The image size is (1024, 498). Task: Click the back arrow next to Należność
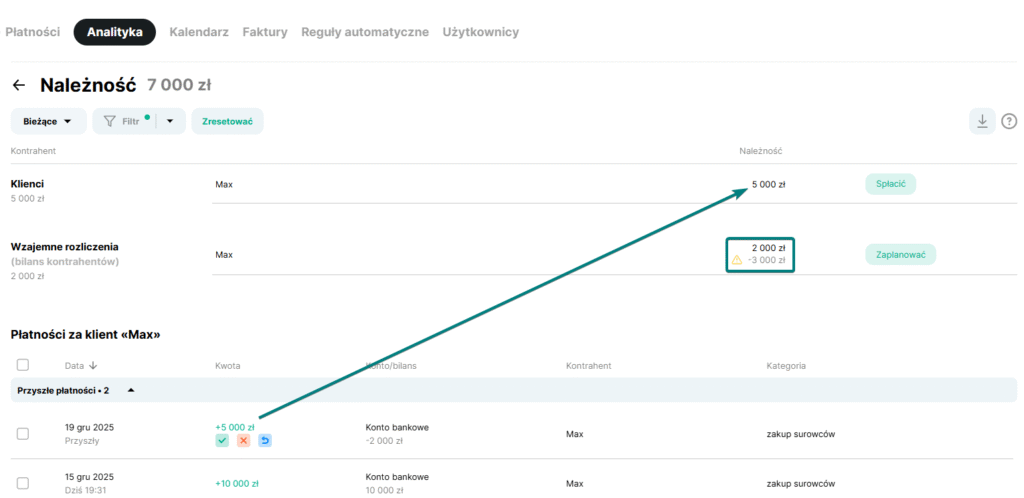pyautogui.click(x=18, y=86)
